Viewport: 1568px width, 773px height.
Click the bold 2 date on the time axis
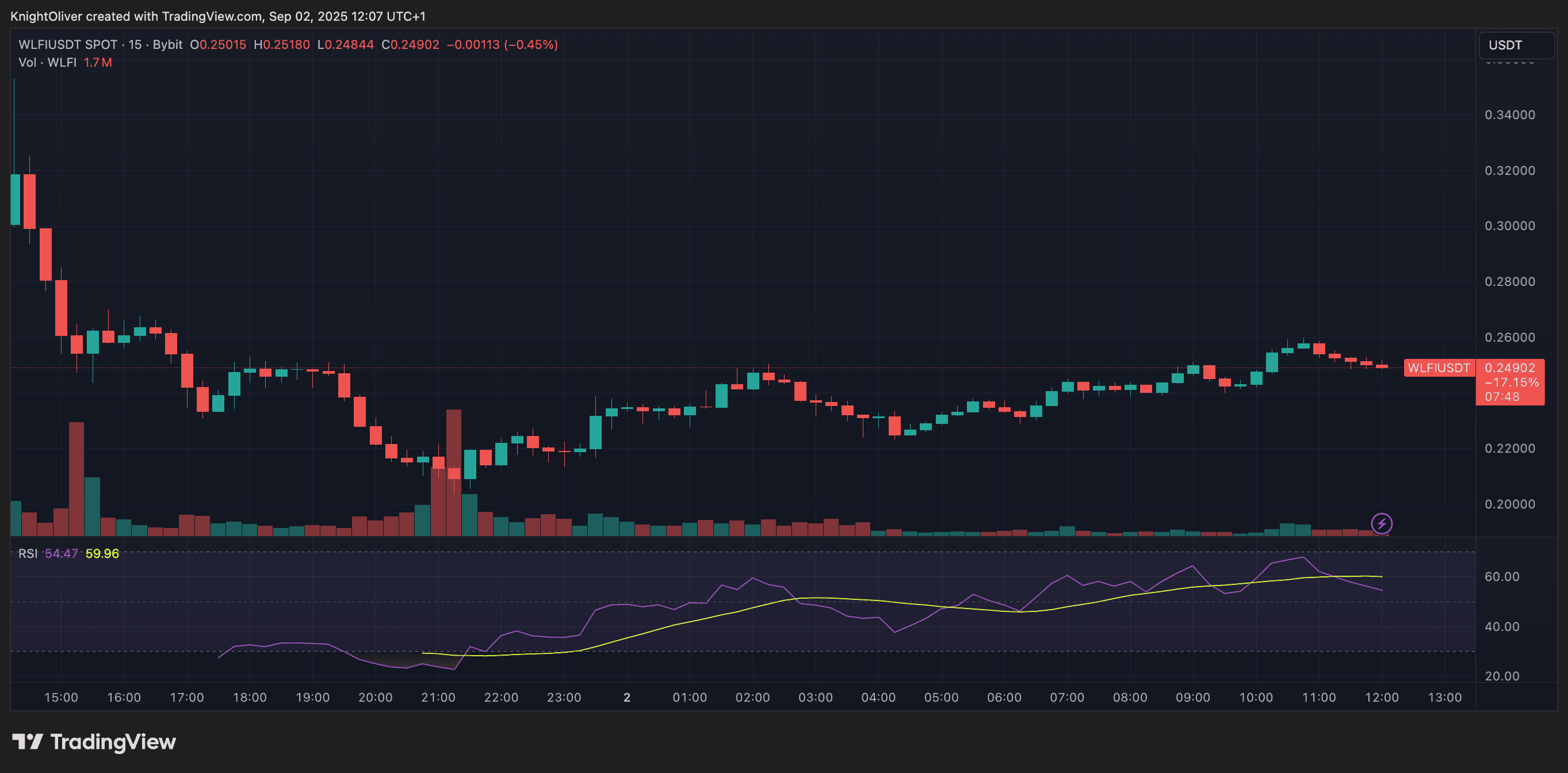tap(626, 698)
